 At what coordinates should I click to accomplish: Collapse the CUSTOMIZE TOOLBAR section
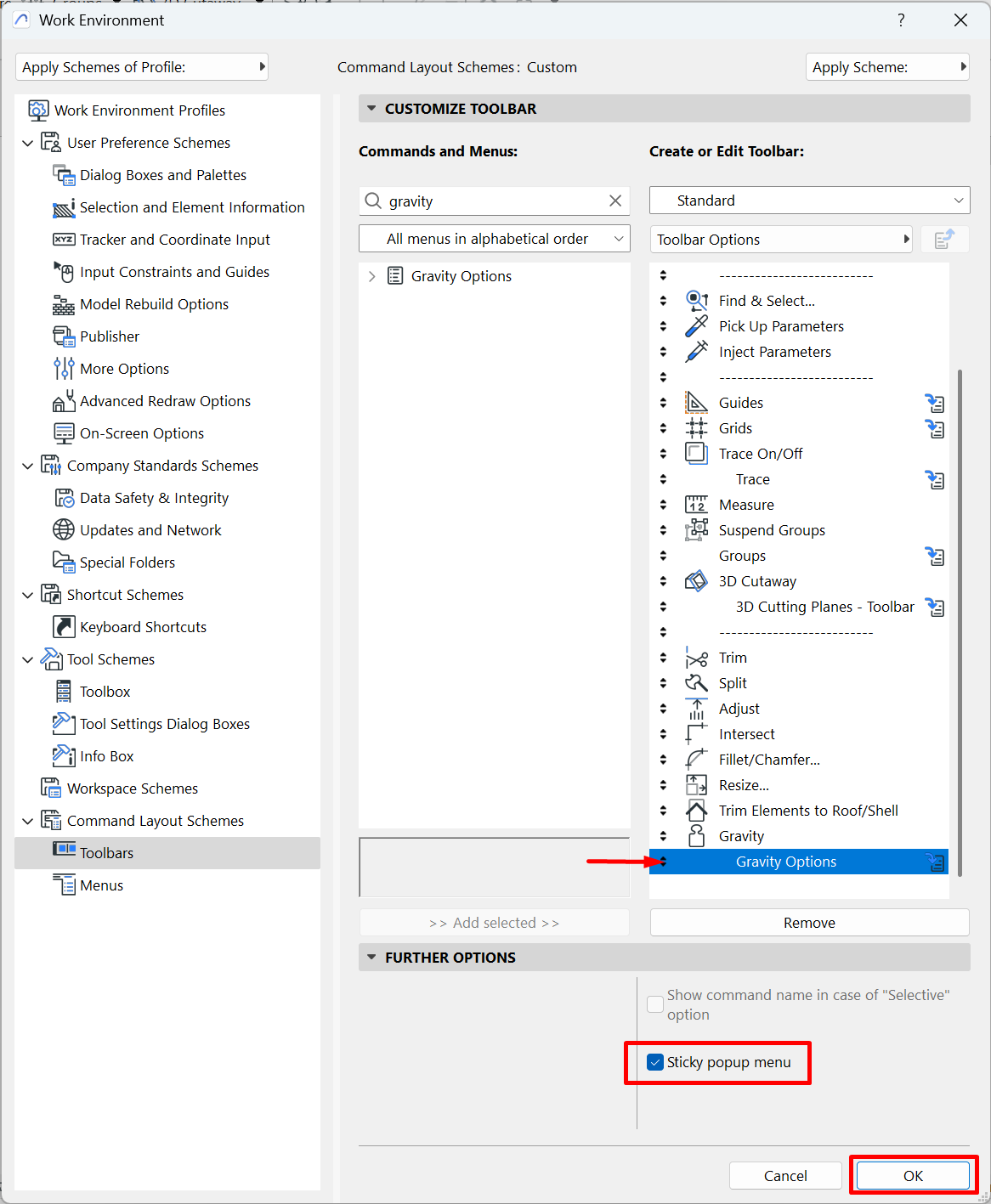click(371, 109)
